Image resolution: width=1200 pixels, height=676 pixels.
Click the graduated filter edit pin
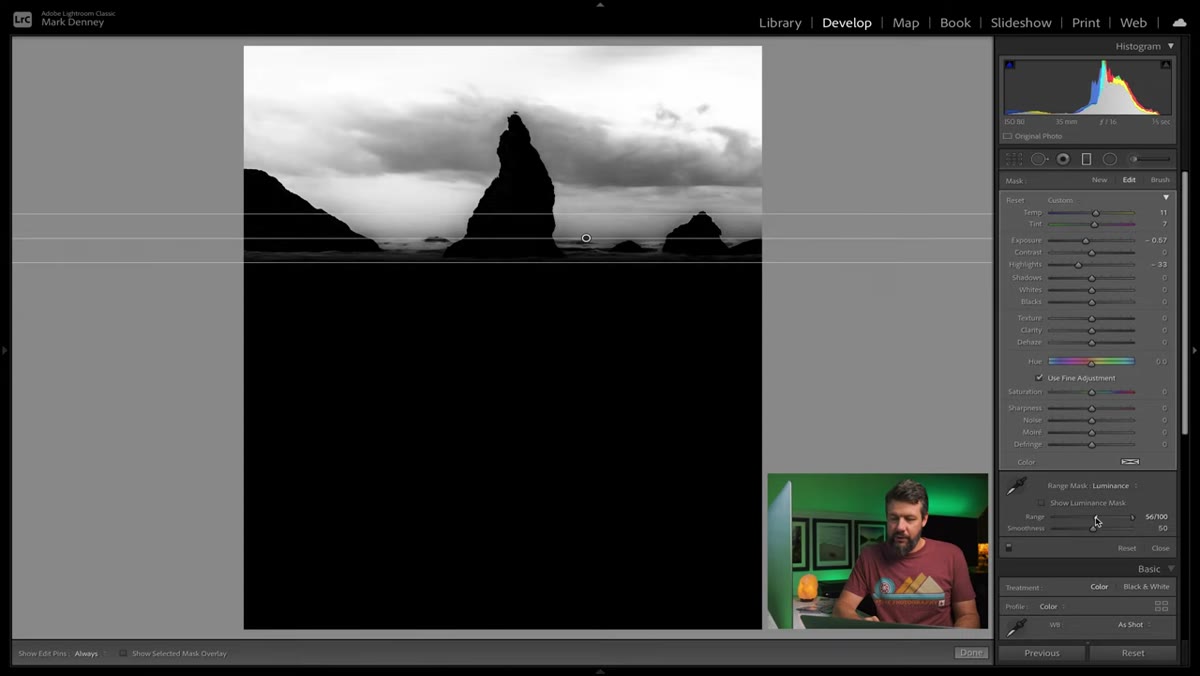[x=586, y=238]
